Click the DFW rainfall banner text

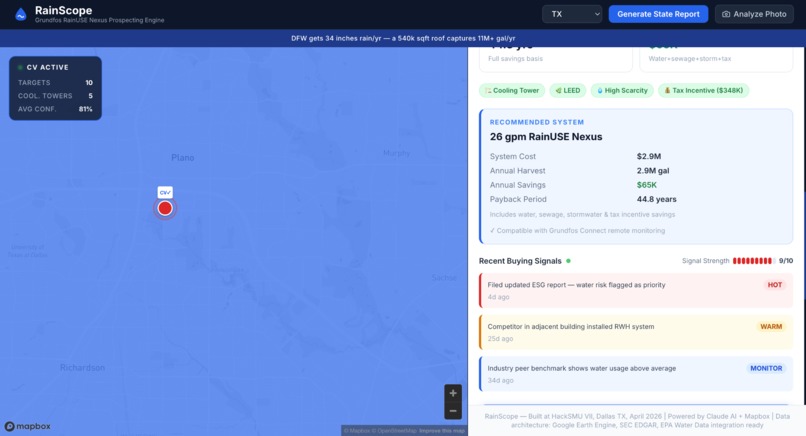click(403, 38)
